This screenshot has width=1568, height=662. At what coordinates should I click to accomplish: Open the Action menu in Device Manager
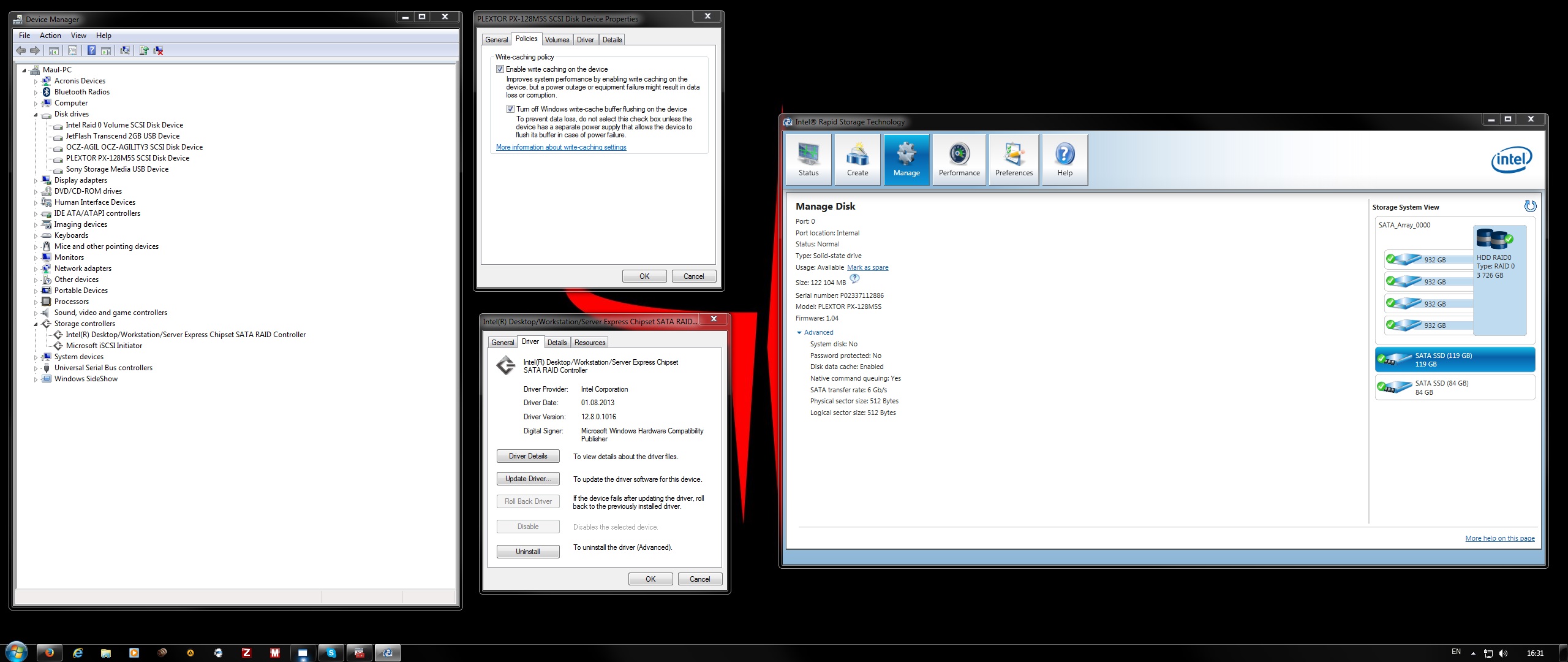tap(50, 36)
